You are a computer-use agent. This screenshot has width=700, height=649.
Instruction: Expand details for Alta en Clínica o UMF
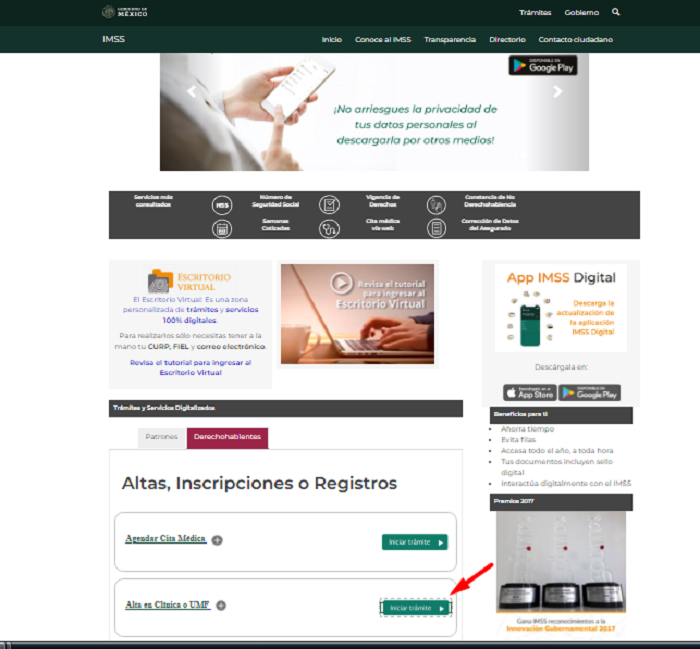coord(221,605)
